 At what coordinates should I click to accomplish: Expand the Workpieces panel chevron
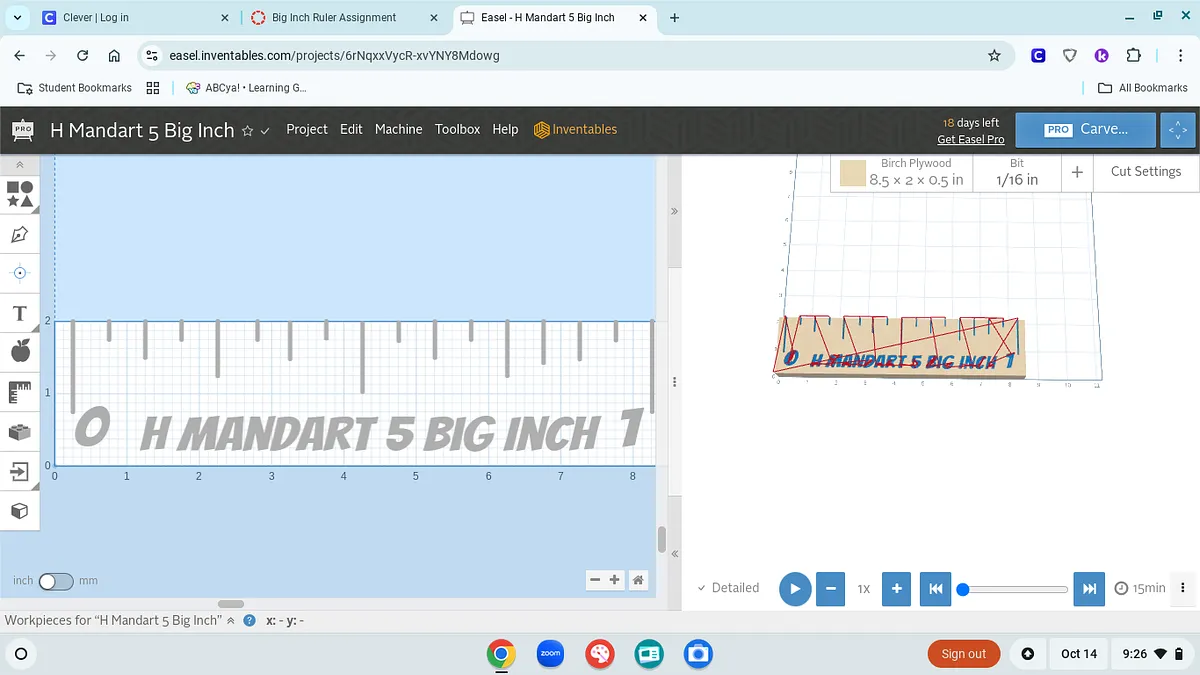coord(232,621)
